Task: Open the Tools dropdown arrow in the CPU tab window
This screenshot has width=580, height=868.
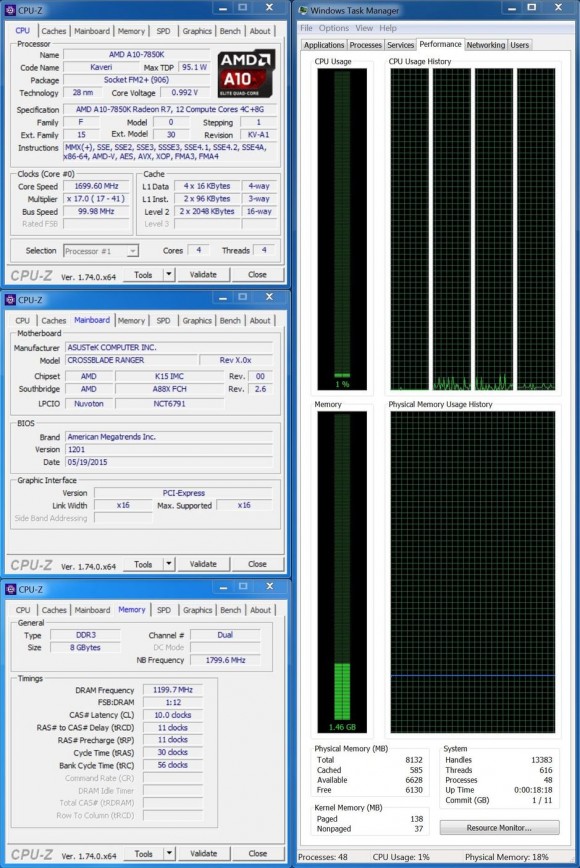Action: point(169,274)
